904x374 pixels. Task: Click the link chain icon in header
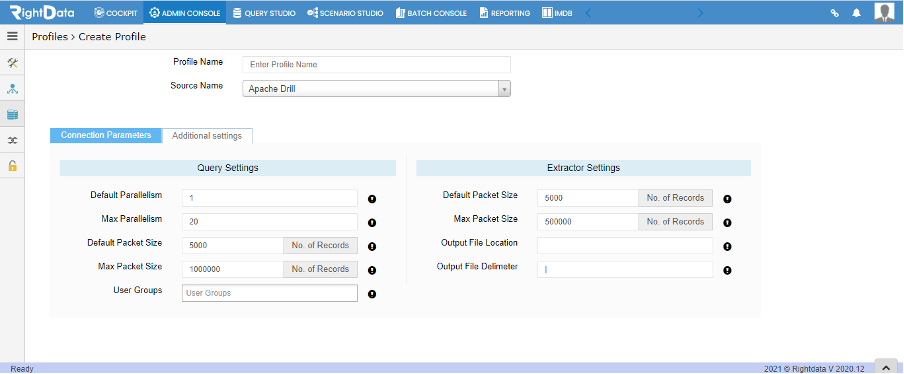coord(834,13)
